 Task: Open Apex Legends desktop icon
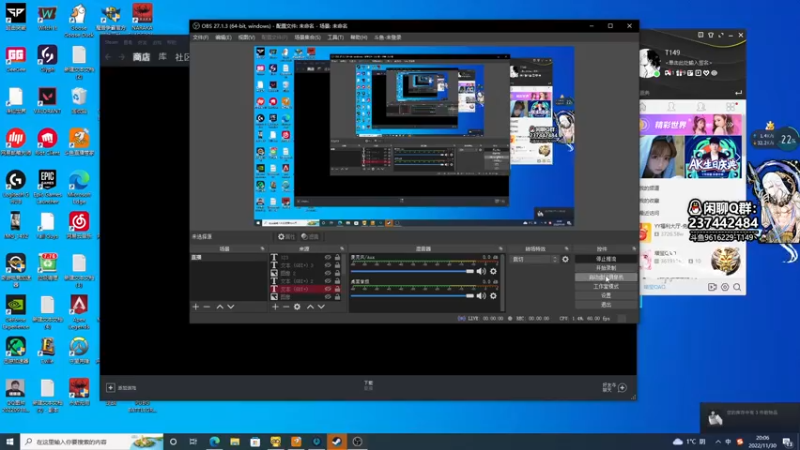(79, 312)
